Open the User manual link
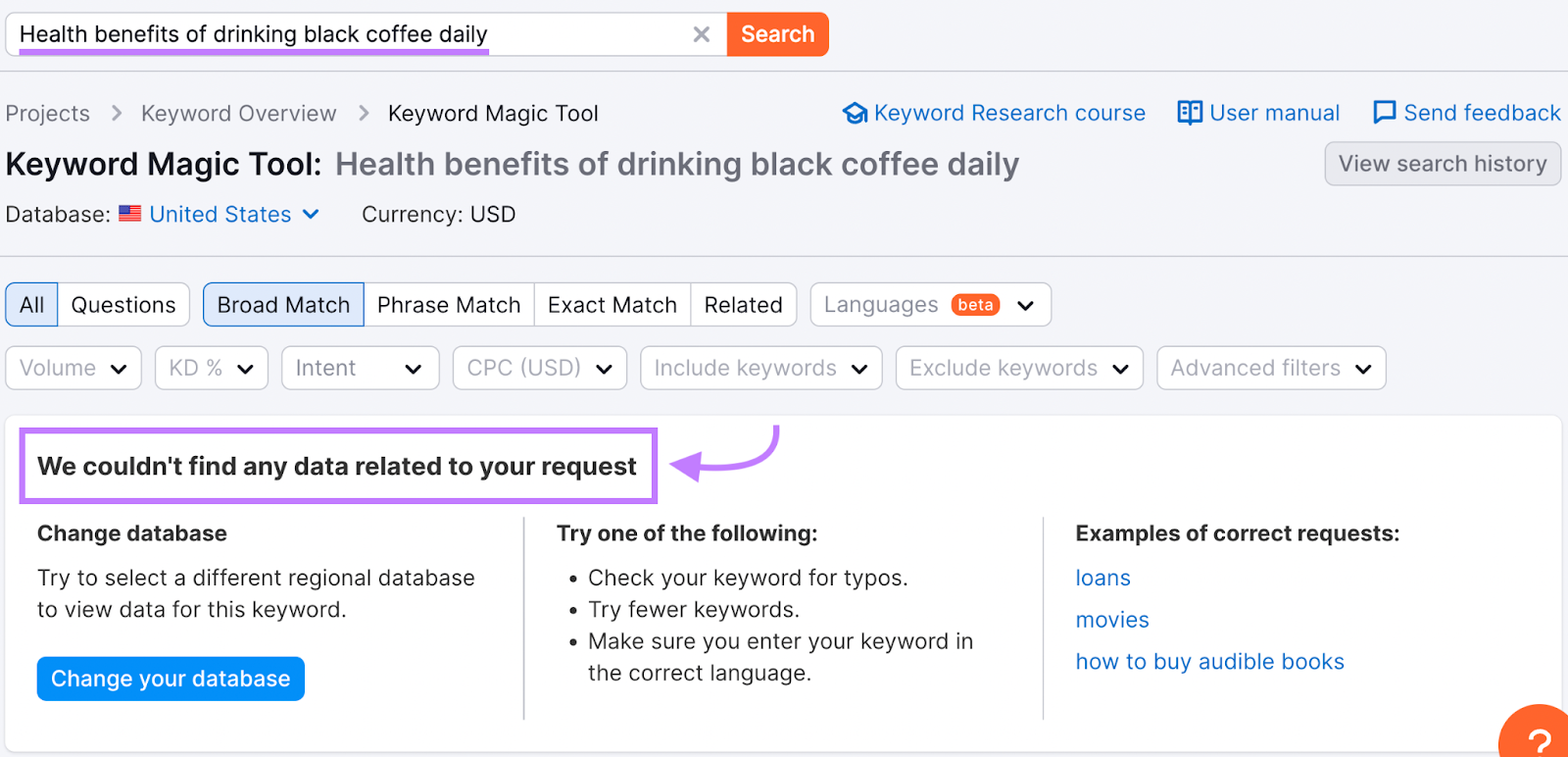This screenshot has width=1568, height=757. pyautogui.click(x=1274, y=113)
